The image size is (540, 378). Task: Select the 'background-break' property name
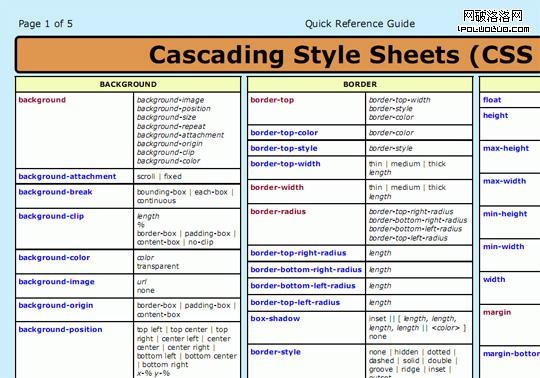55,192
